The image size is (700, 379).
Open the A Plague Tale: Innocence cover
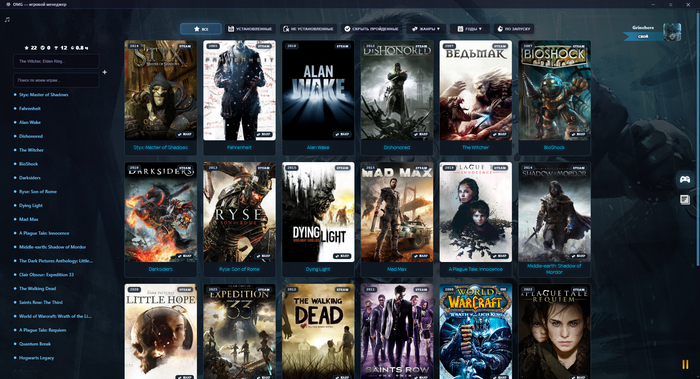pyautogui.click(x=476, y=212)
